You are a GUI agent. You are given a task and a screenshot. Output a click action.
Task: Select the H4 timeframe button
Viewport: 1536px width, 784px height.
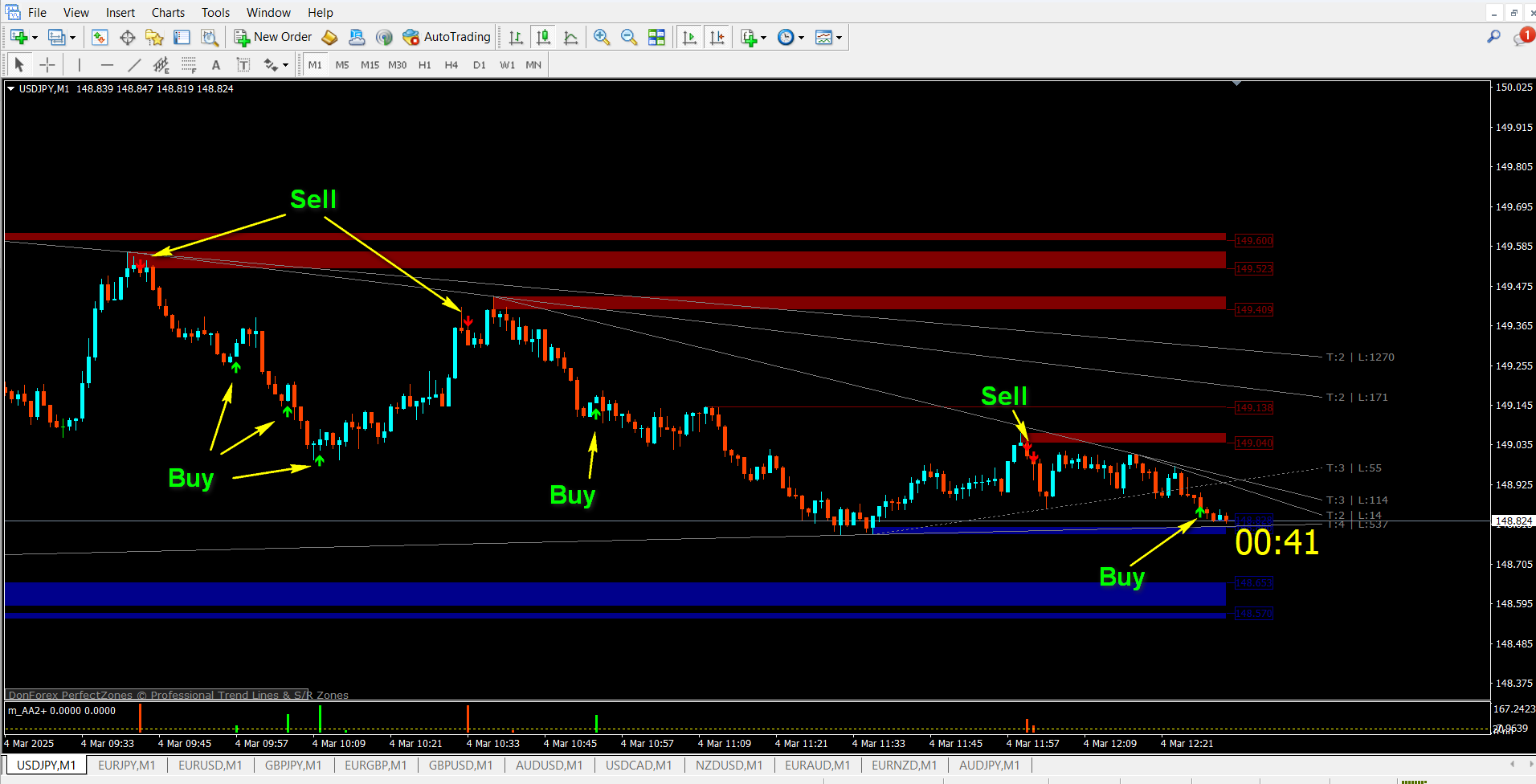coord(451,65)
